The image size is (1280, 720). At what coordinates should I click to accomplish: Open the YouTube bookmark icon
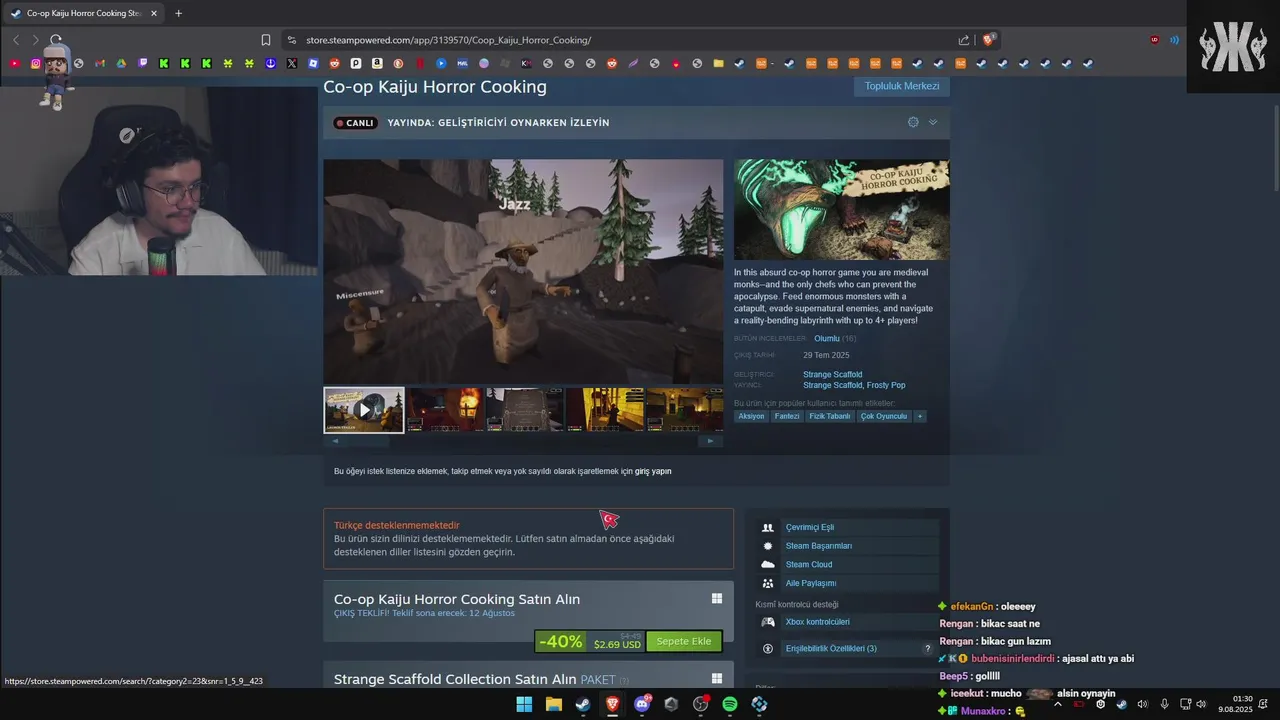(x=14, y=63)
